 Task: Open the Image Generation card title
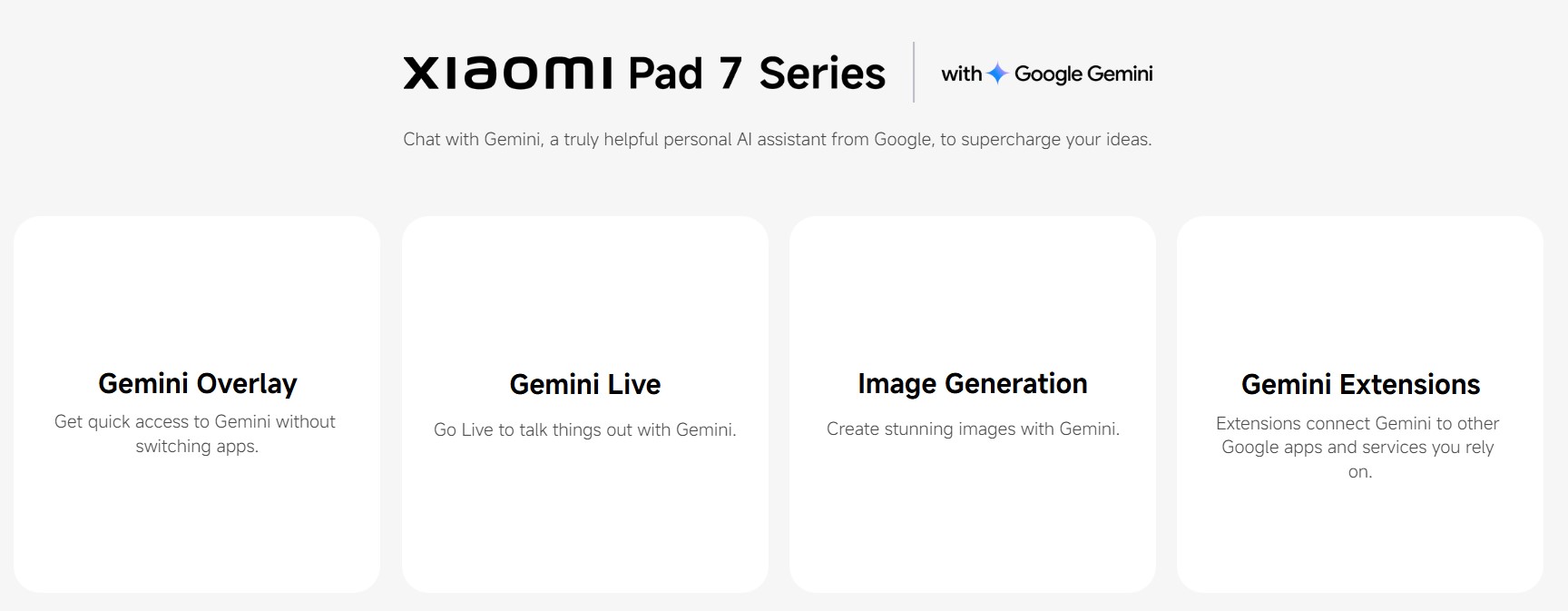coord(972,384)
